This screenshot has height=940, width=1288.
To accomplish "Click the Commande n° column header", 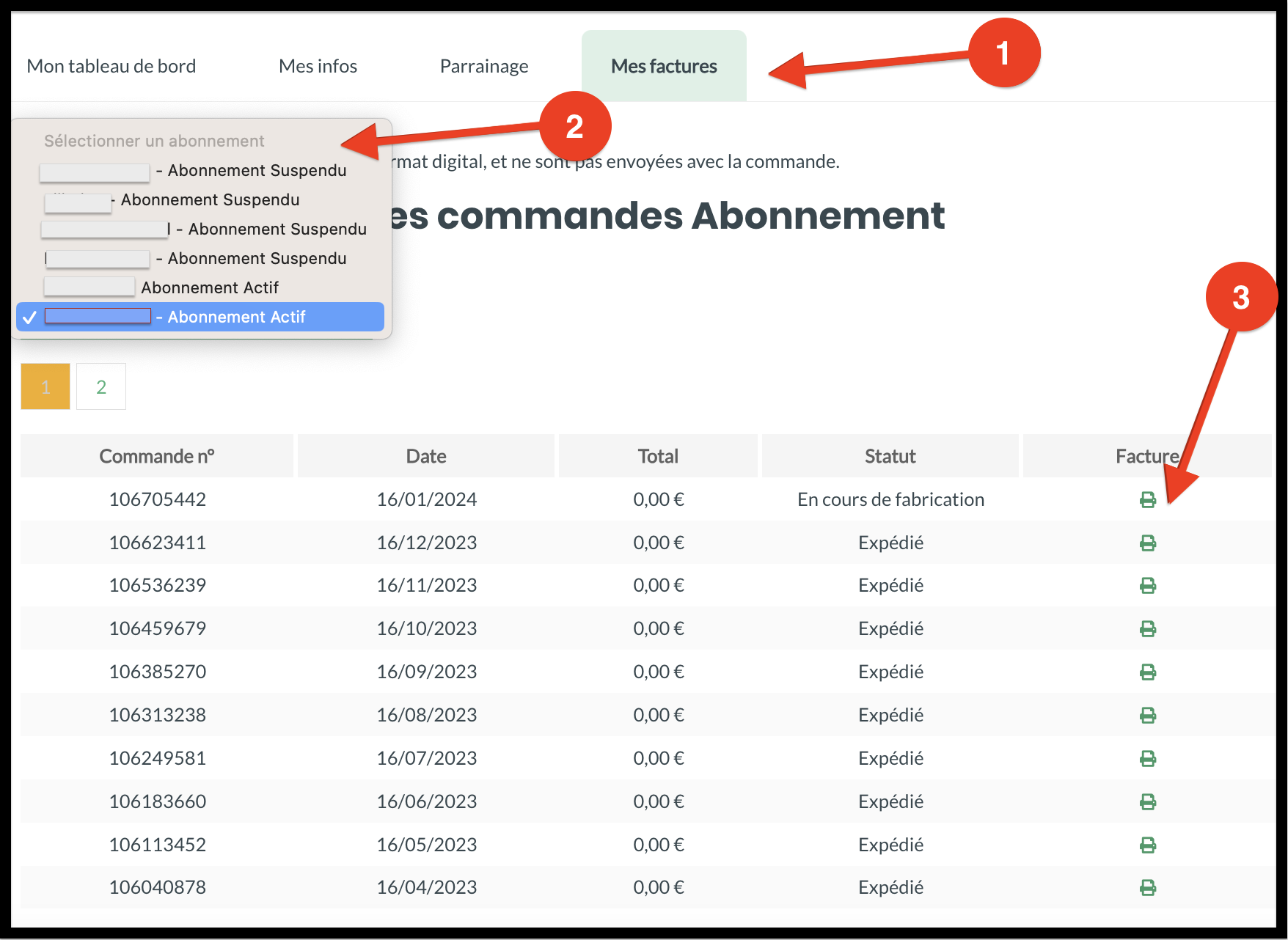I will (157, 456).
